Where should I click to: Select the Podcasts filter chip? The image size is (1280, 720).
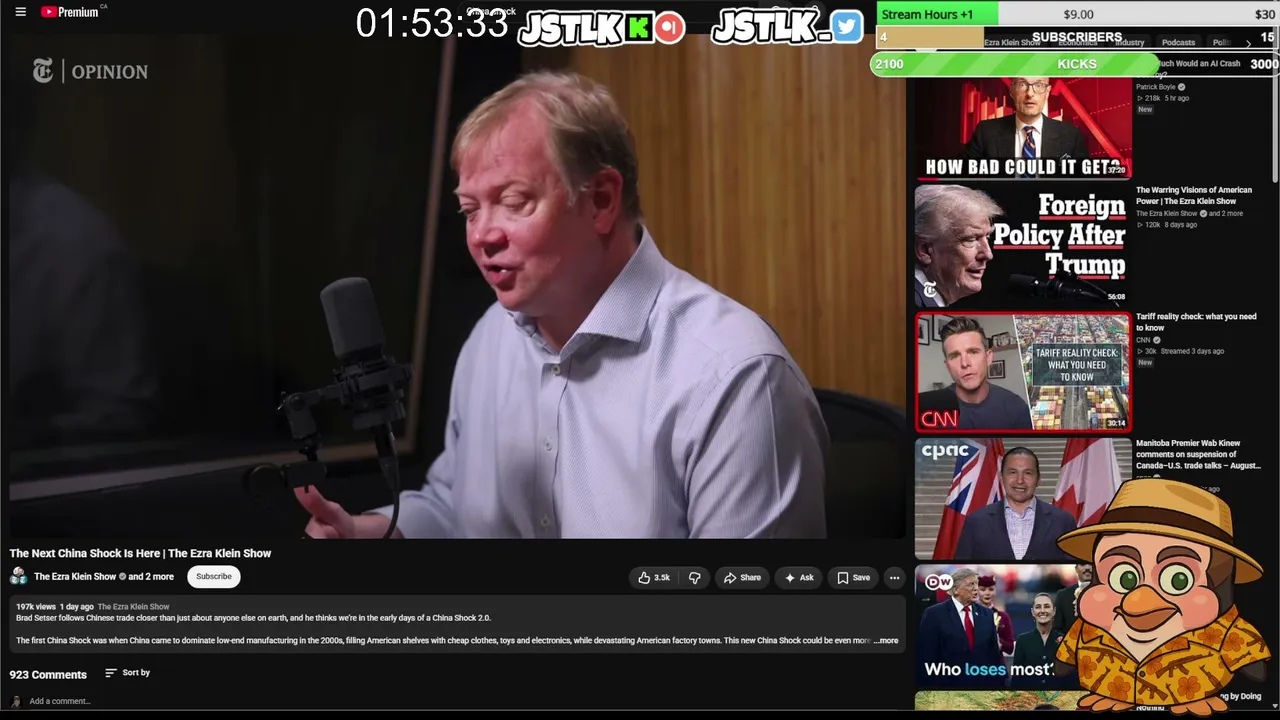point(1178,42)
